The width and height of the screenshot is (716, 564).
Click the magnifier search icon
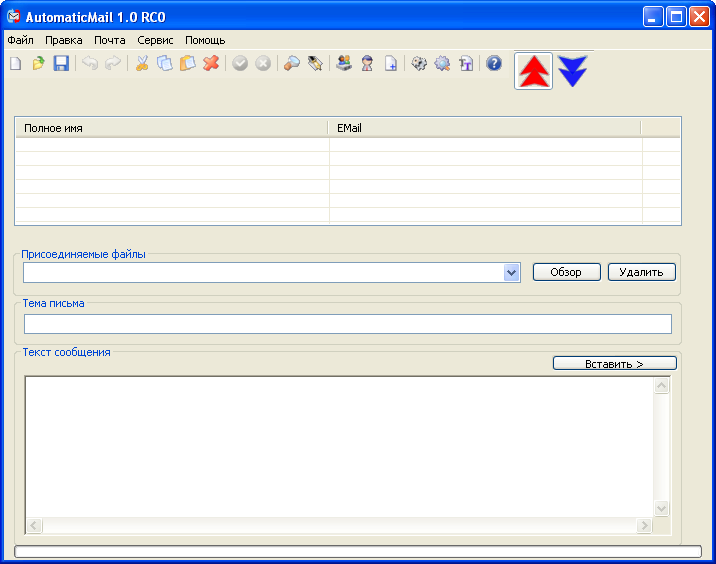pos(292,64)
